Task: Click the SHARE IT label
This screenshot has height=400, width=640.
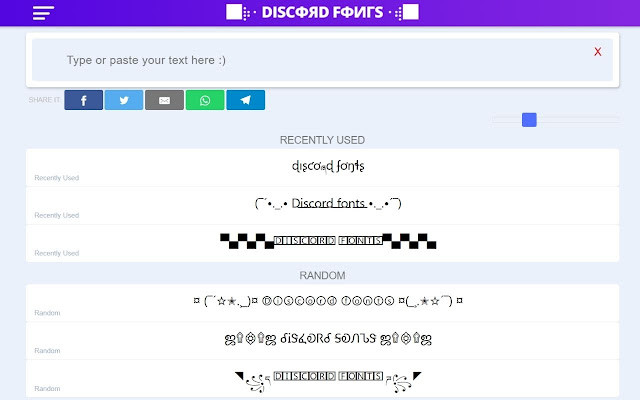Action: 44,100
